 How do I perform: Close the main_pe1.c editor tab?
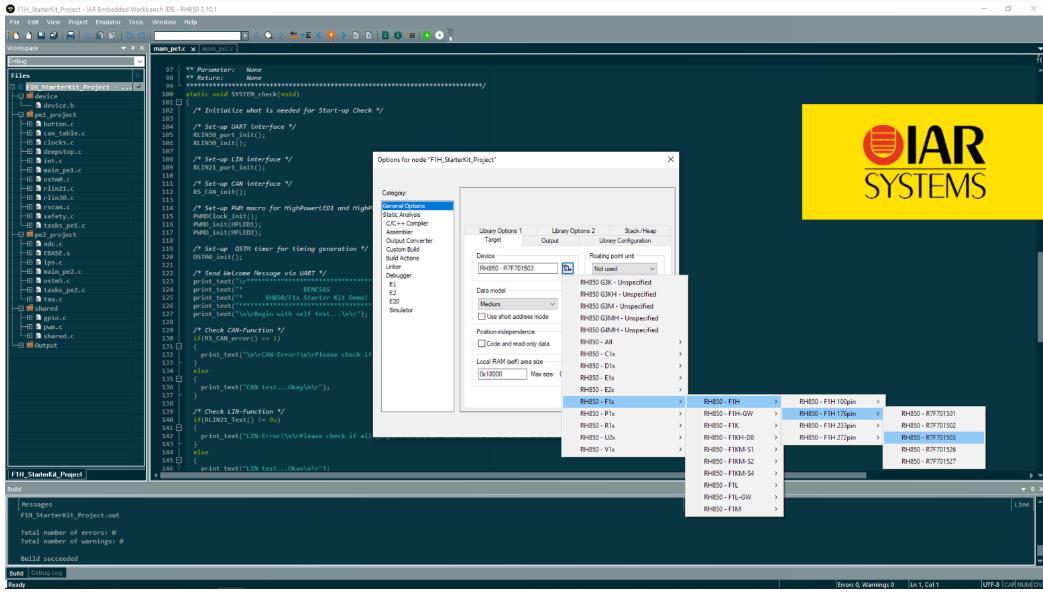194,47
